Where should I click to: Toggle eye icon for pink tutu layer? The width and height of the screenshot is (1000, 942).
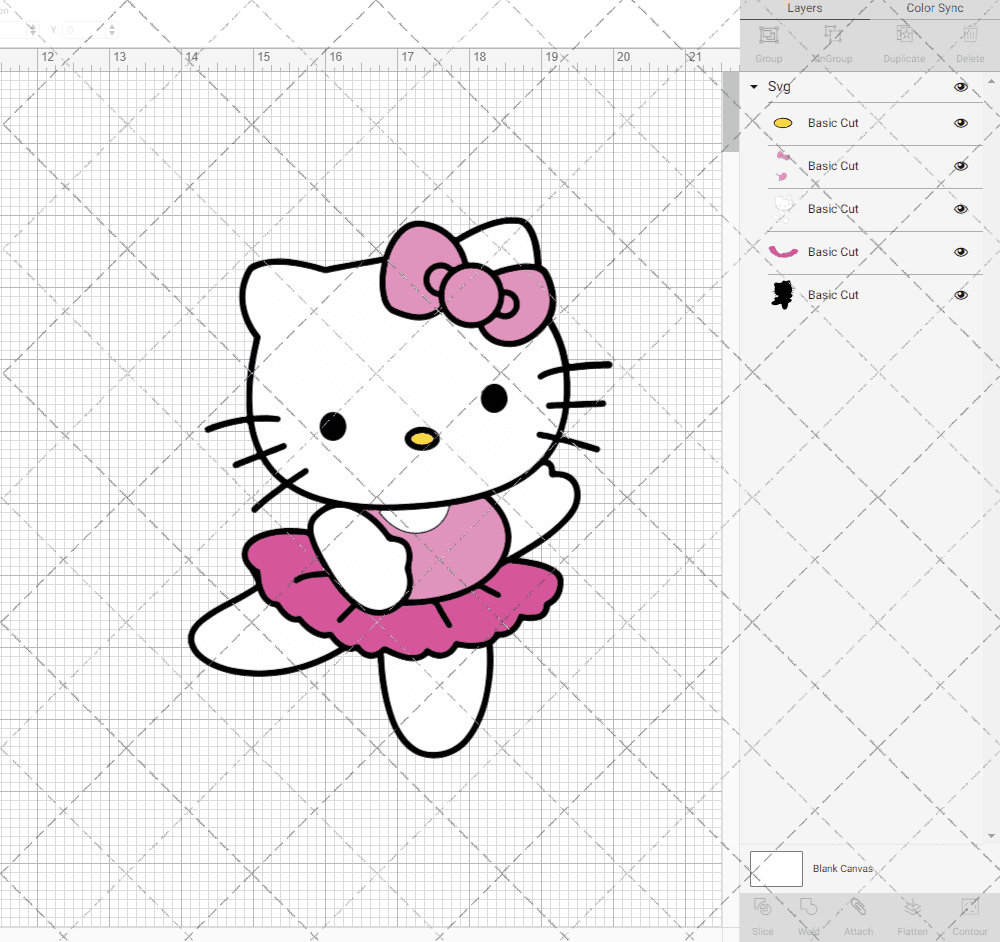tap(960, 252)
